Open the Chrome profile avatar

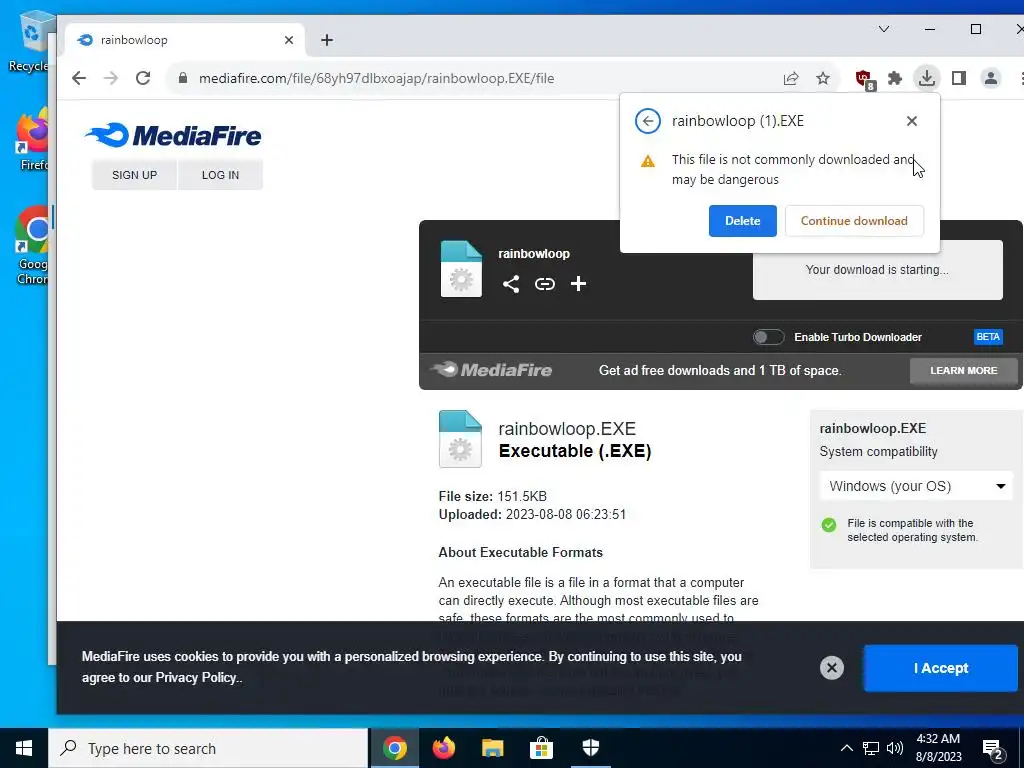point(991,78)
